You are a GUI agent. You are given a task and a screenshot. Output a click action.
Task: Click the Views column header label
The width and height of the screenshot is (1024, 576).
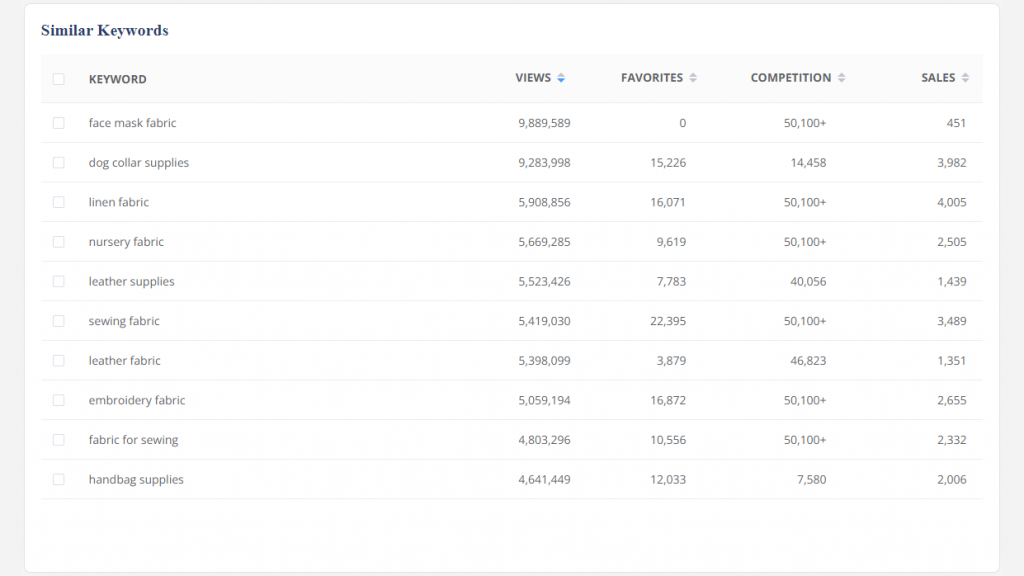click(533, 78)
